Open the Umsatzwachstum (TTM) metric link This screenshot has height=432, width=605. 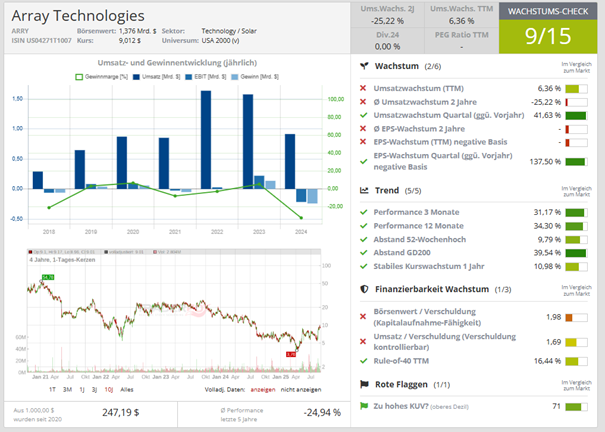pyautogui.click(x=418, y=88)
